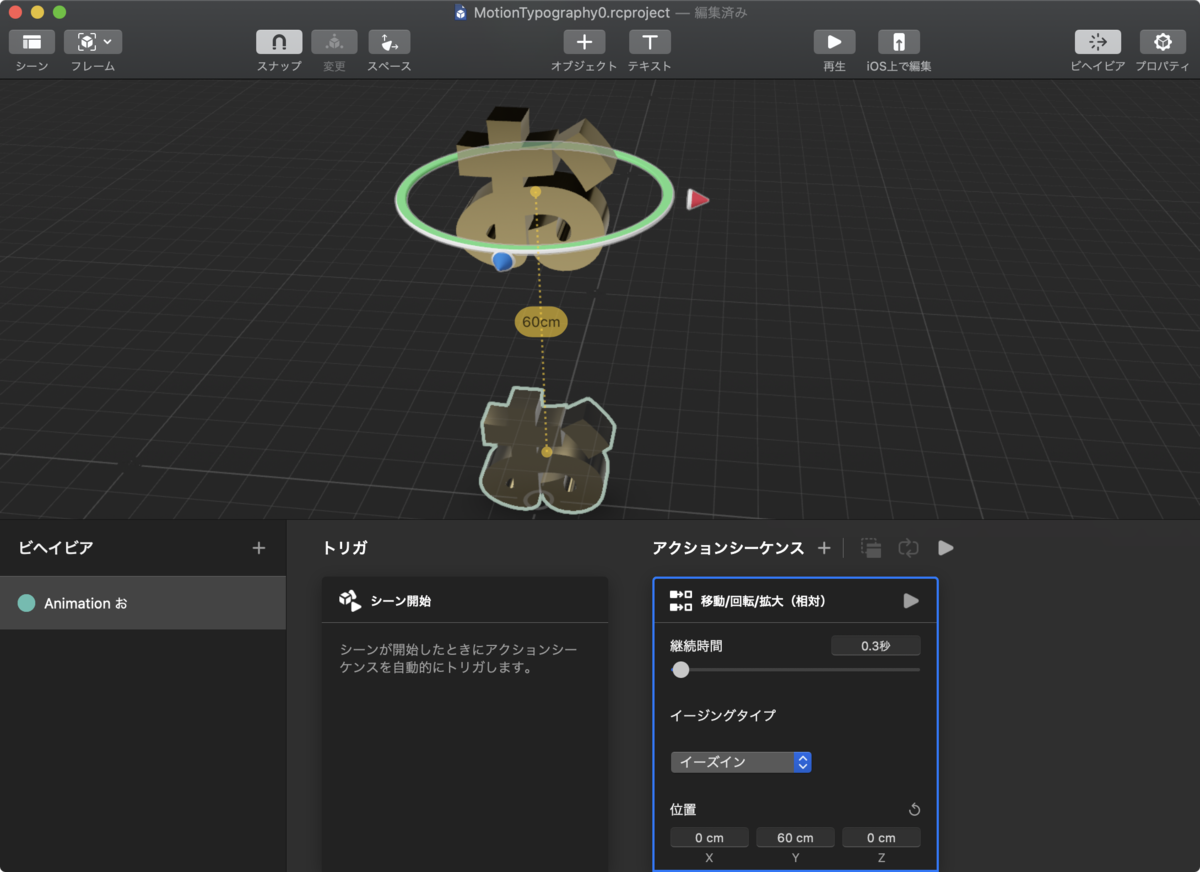Click the 移動/回転/拡大（相対）action title
The width and height of the screenshot is (1200, 872).
[x=763, y=601]
